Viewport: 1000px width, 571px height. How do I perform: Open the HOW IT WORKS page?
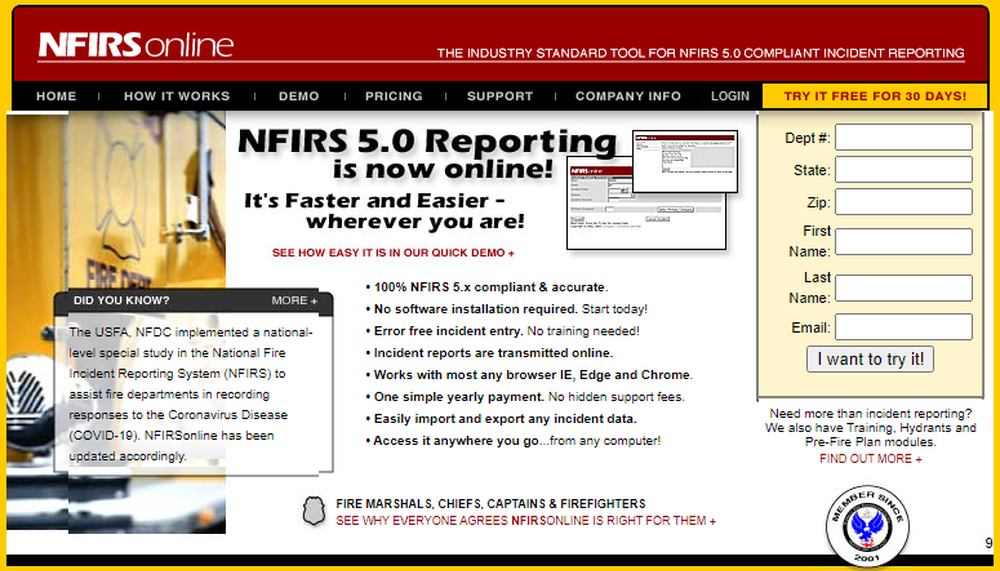177,96
